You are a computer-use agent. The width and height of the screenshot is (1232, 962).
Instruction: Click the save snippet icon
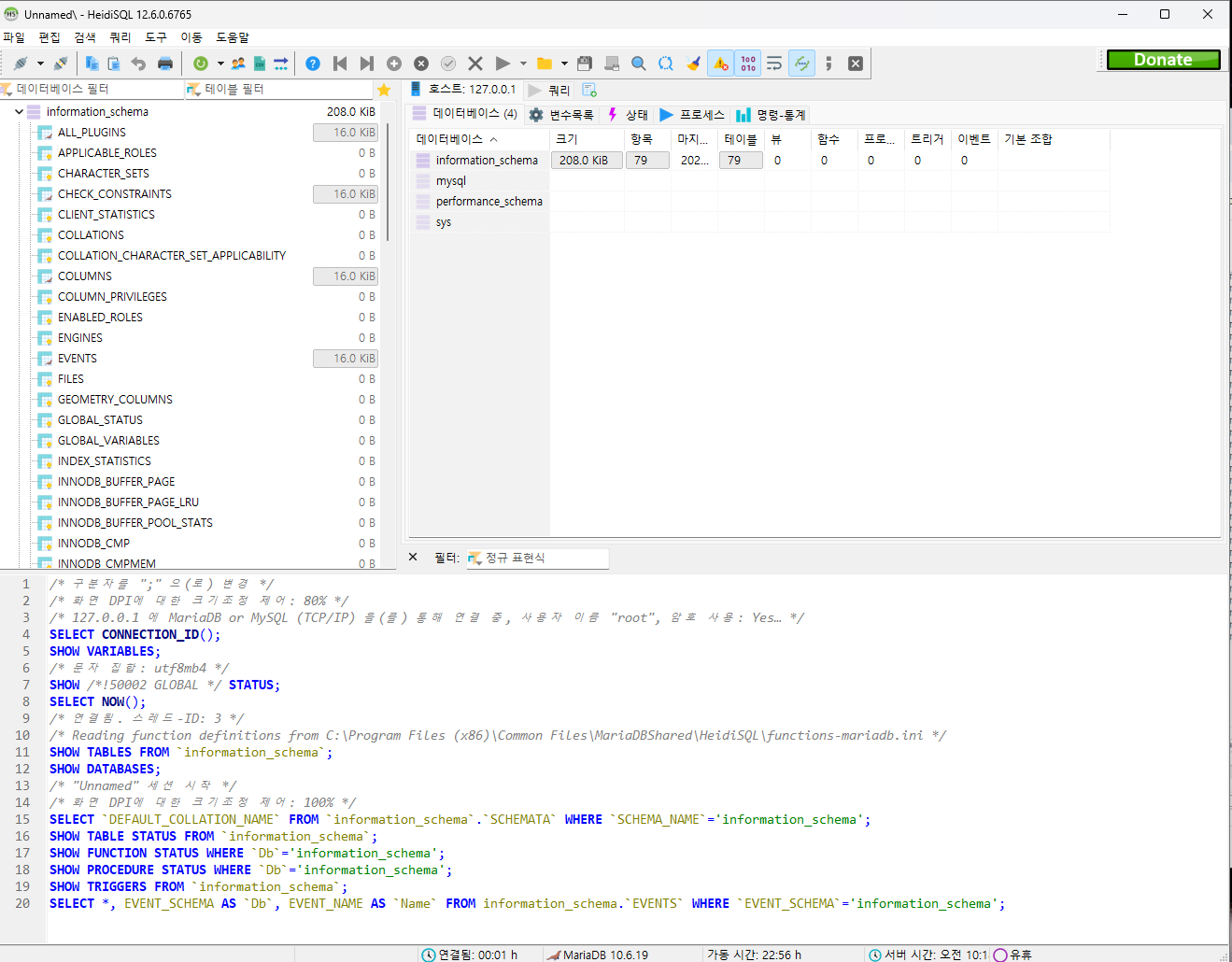tap(612, 64)
